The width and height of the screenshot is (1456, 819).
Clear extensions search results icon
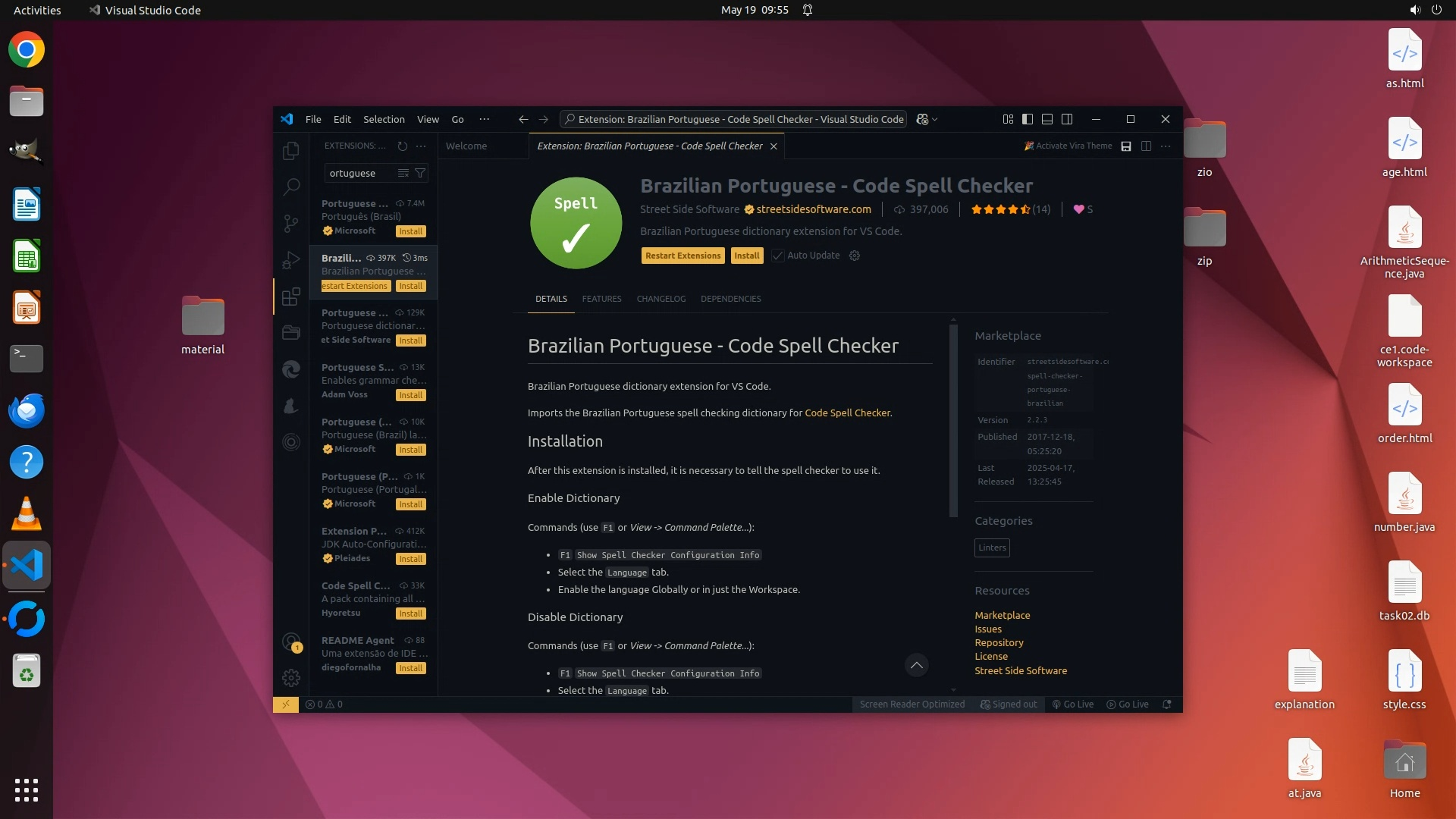(x=403, y=173)
